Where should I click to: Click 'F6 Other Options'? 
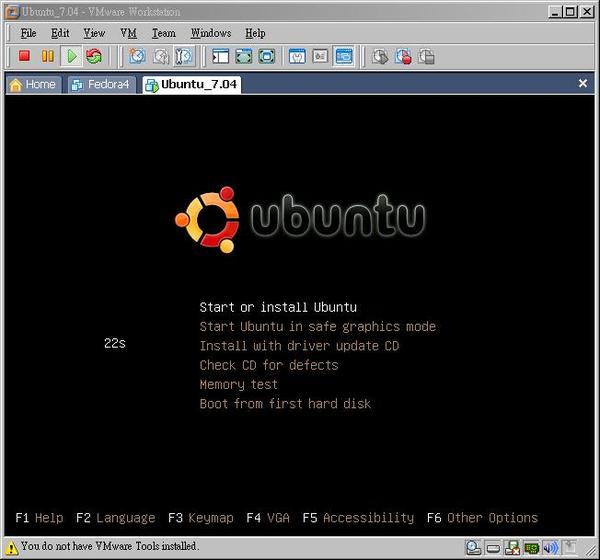click(483, 518)
